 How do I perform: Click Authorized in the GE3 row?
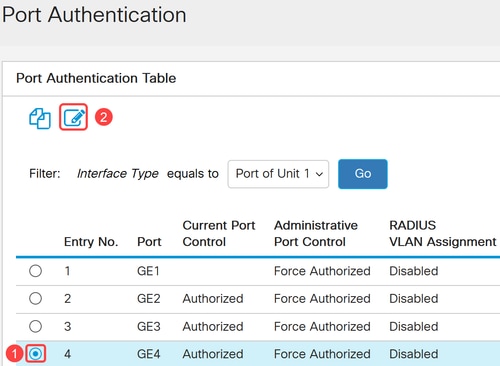[x=213, y=326]
